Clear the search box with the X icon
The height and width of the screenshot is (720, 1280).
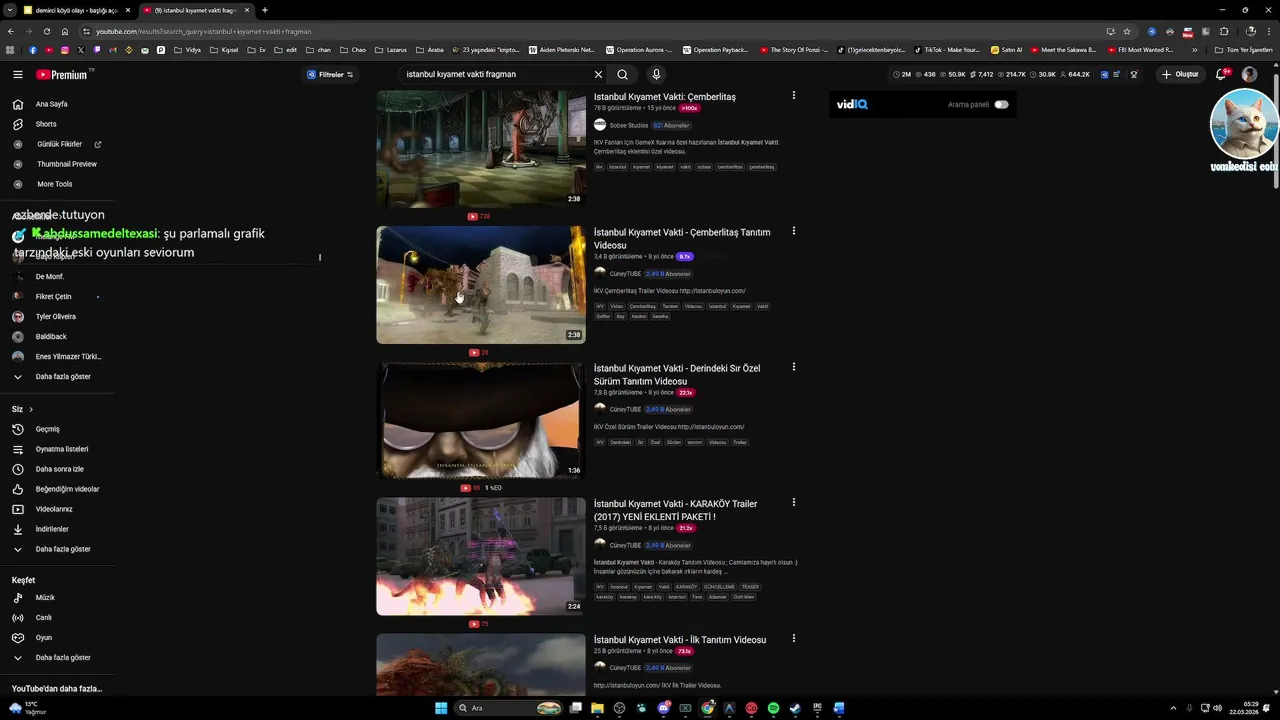coord(598,74)
